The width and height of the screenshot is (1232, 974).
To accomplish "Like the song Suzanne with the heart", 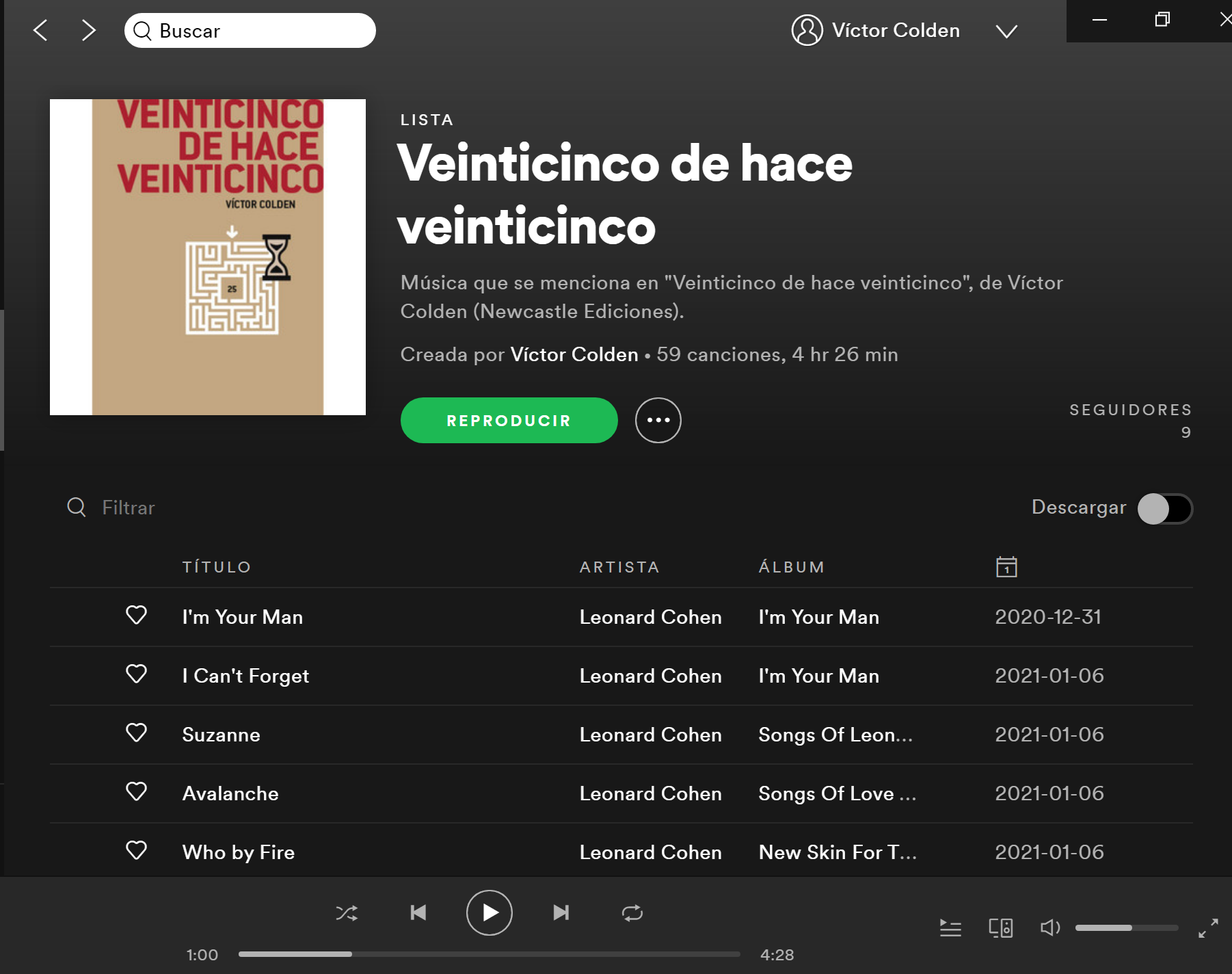I will coord(137,733).
